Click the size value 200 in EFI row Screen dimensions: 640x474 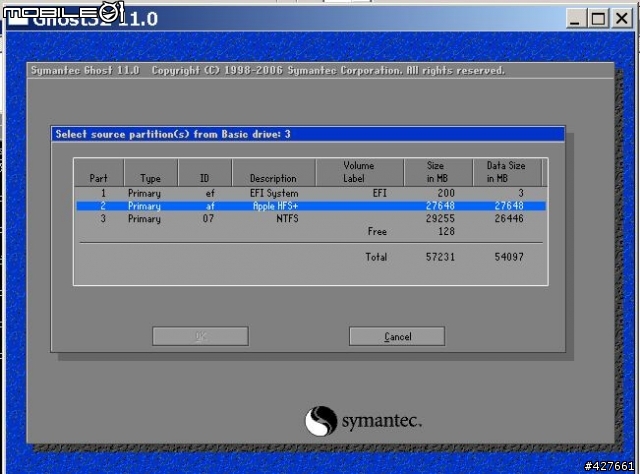pyautogui.click(x=446, y=193)
